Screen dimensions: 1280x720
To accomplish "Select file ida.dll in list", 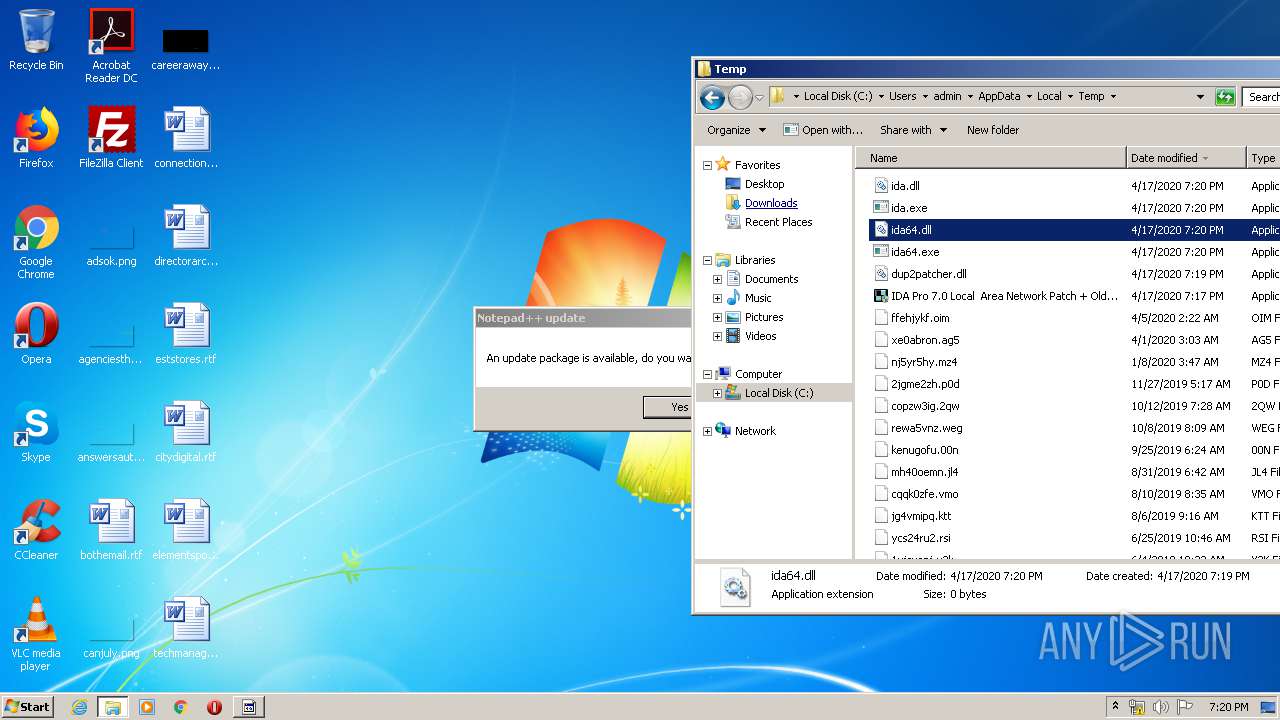I will 905,186.
